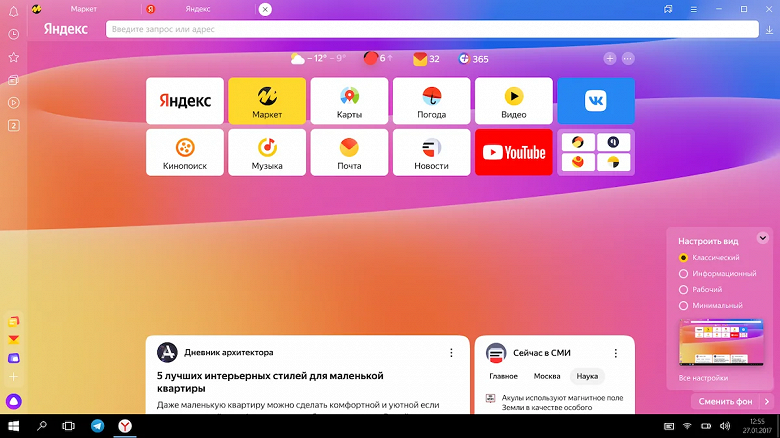Select Москва news tab
This screenshot has height=438, width=780.
pos(547,376)
